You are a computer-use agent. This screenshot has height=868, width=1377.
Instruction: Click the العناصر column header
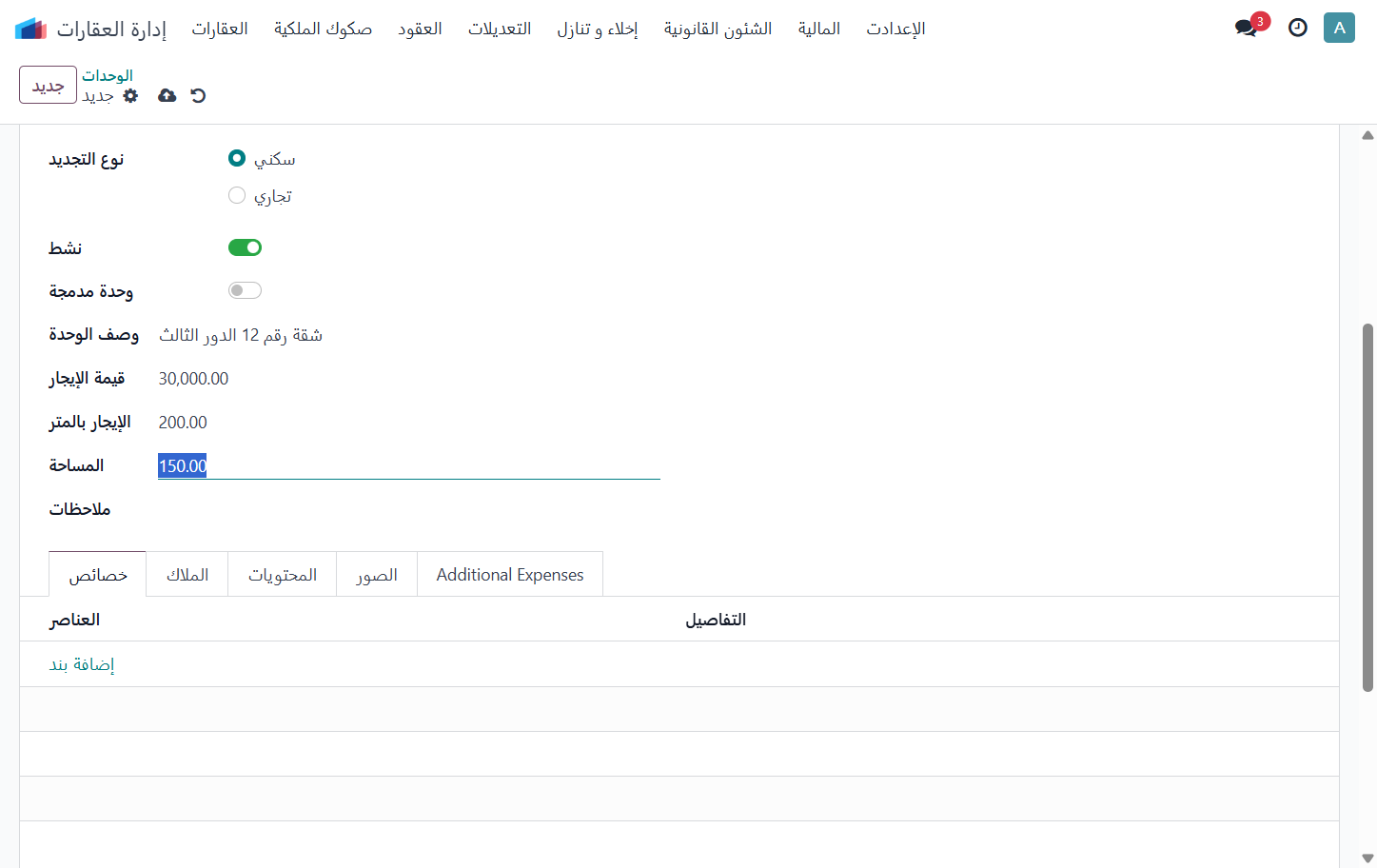tap(74, 620)
